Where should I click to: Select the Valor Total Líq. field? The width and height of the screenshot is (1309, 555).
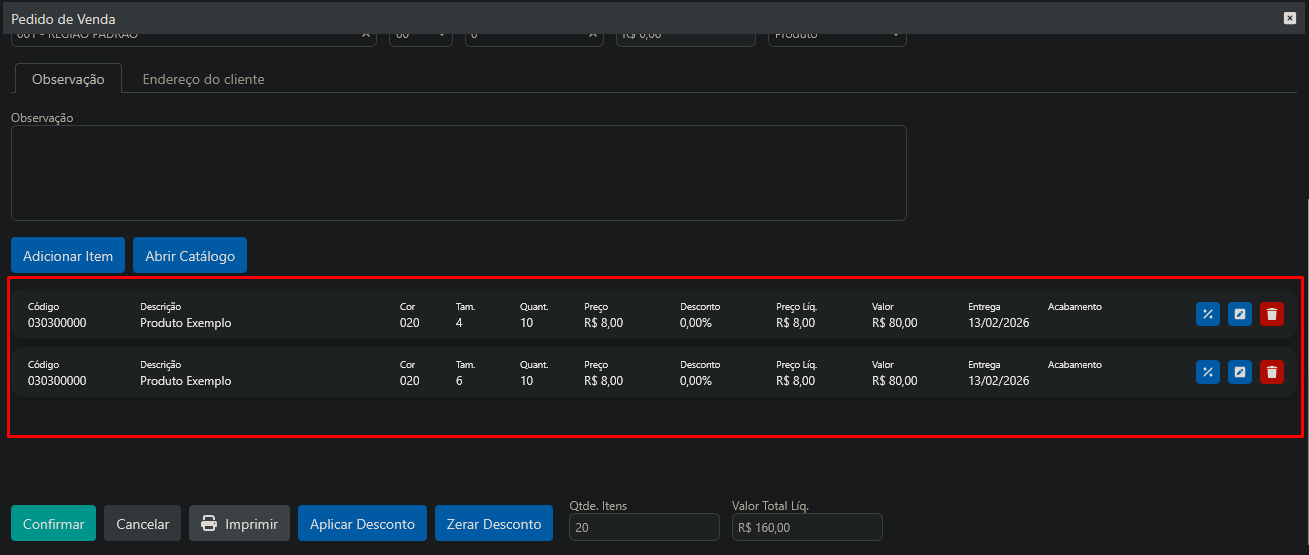(x=807, y=527)
